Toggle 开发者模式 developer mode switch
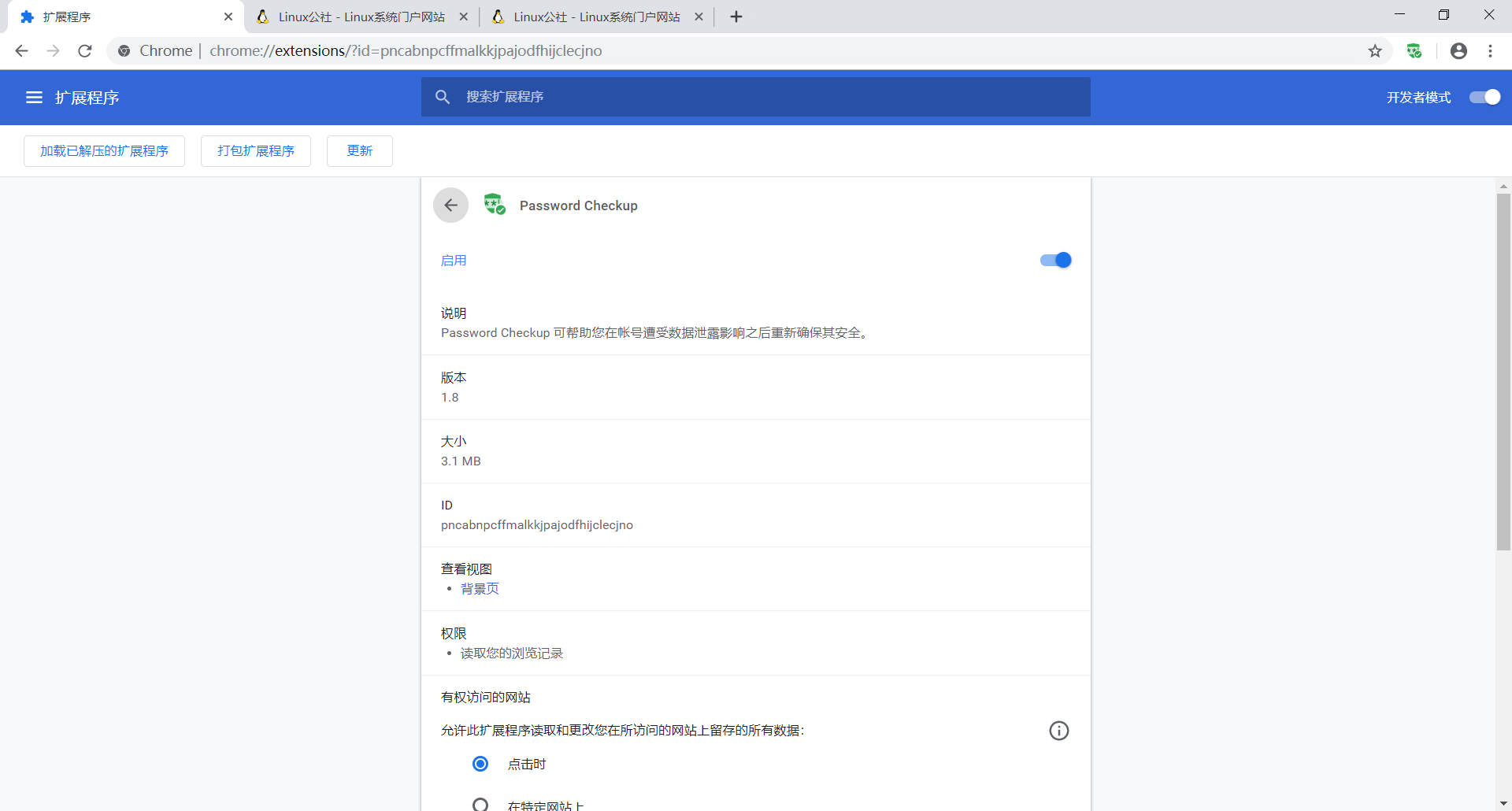The height and width of the screenshot is (811, 1512). 1485,97
